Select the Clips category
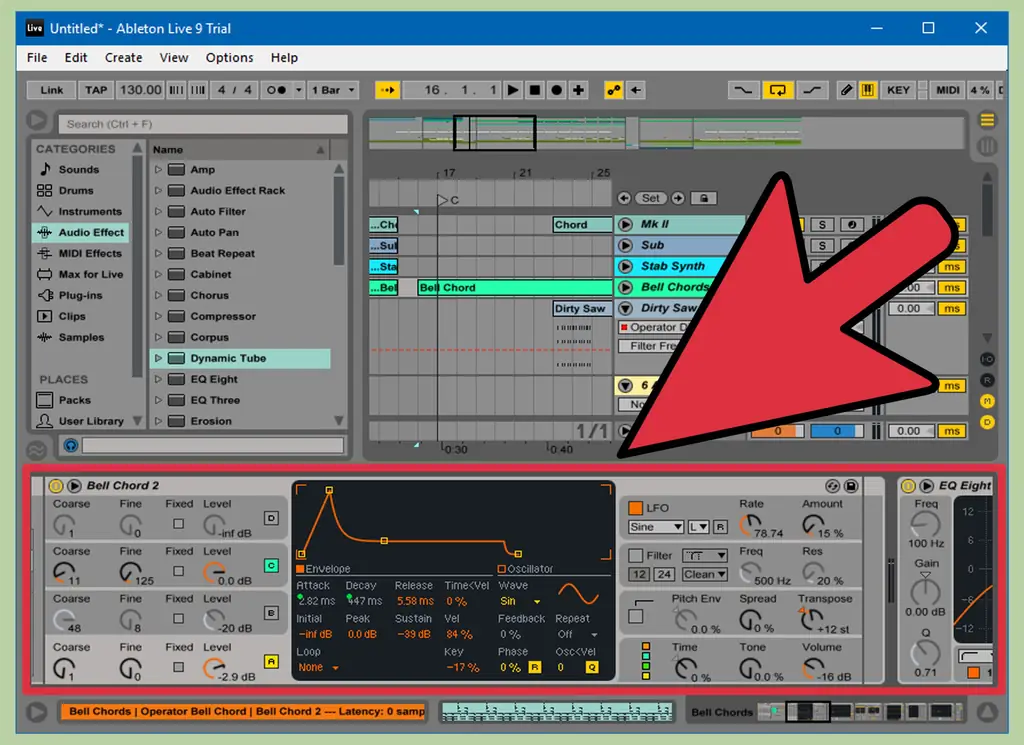Screen dimensions: 1024x745 point(72,316)
